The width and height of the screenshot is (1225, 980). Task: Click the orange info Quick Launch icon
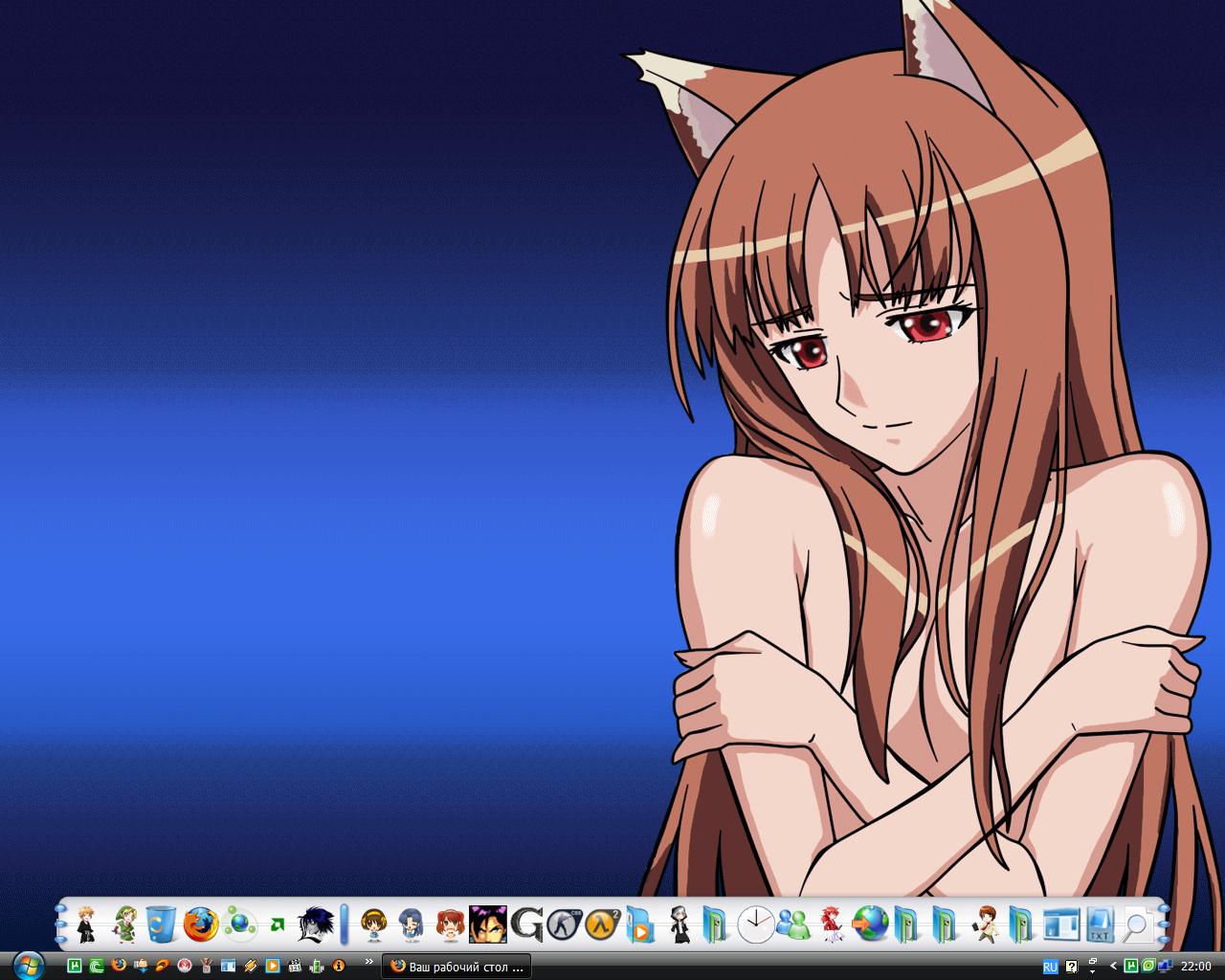(338, 966)
